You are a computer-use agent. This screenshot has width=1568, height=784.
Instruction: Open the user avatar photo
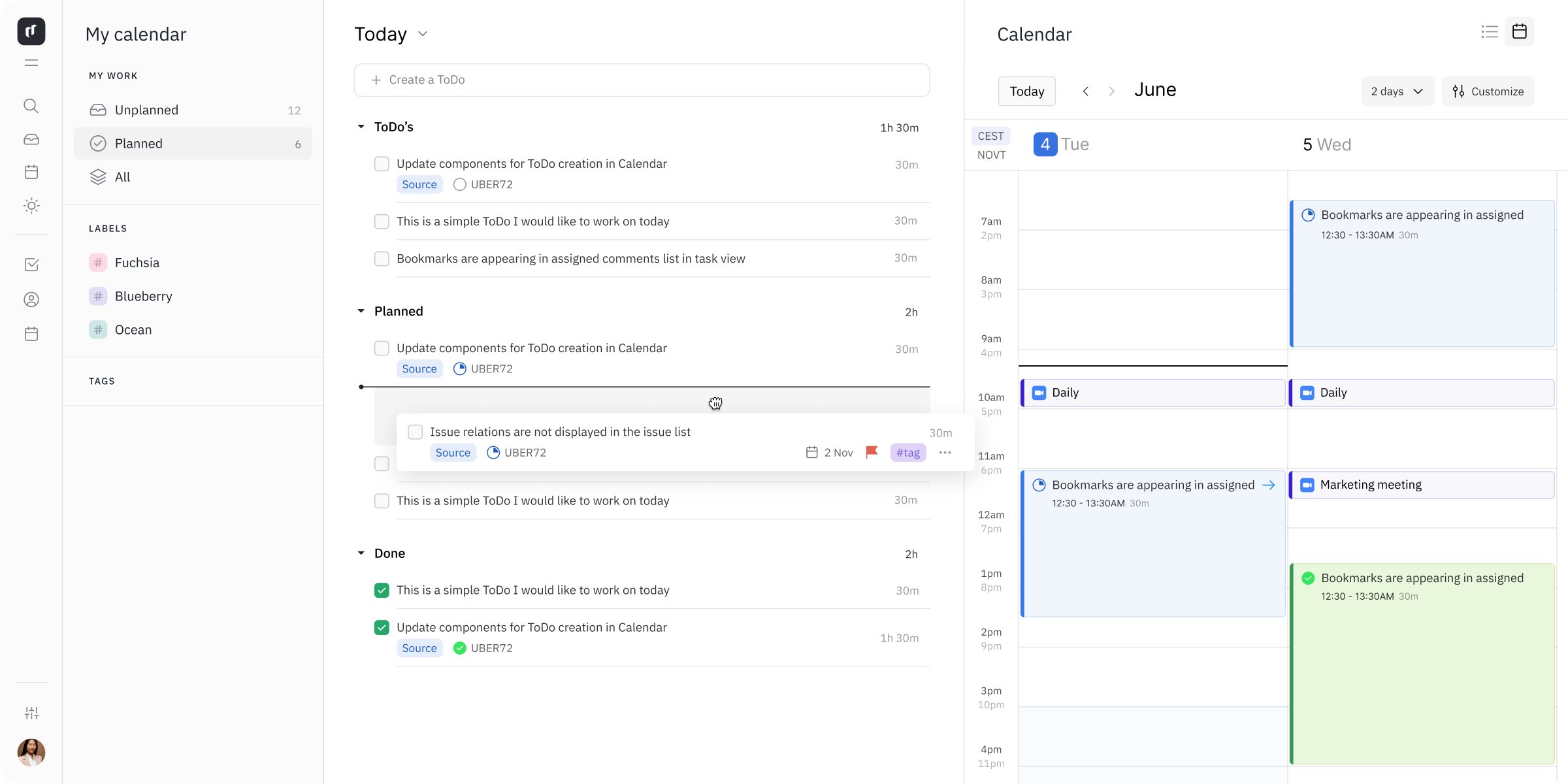coord(31,753)
